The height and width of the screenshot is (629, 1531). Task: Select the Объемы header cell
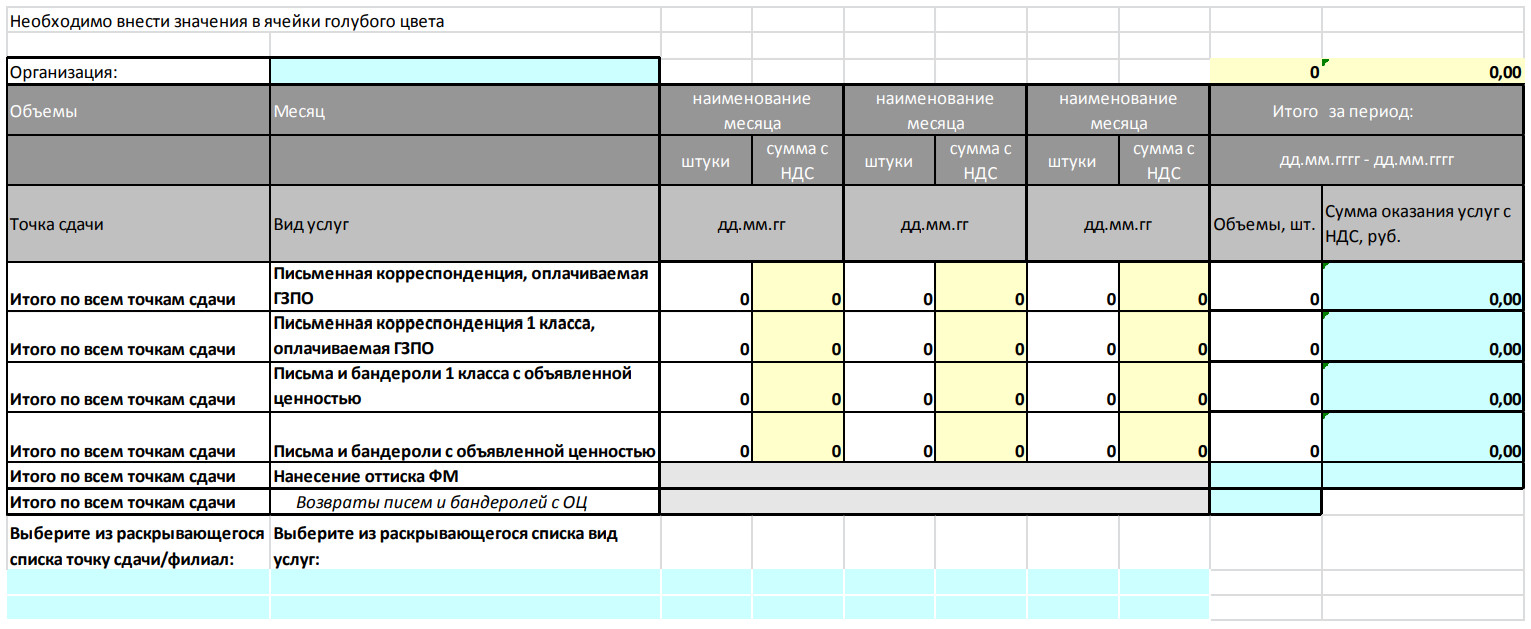coord(138,112)
